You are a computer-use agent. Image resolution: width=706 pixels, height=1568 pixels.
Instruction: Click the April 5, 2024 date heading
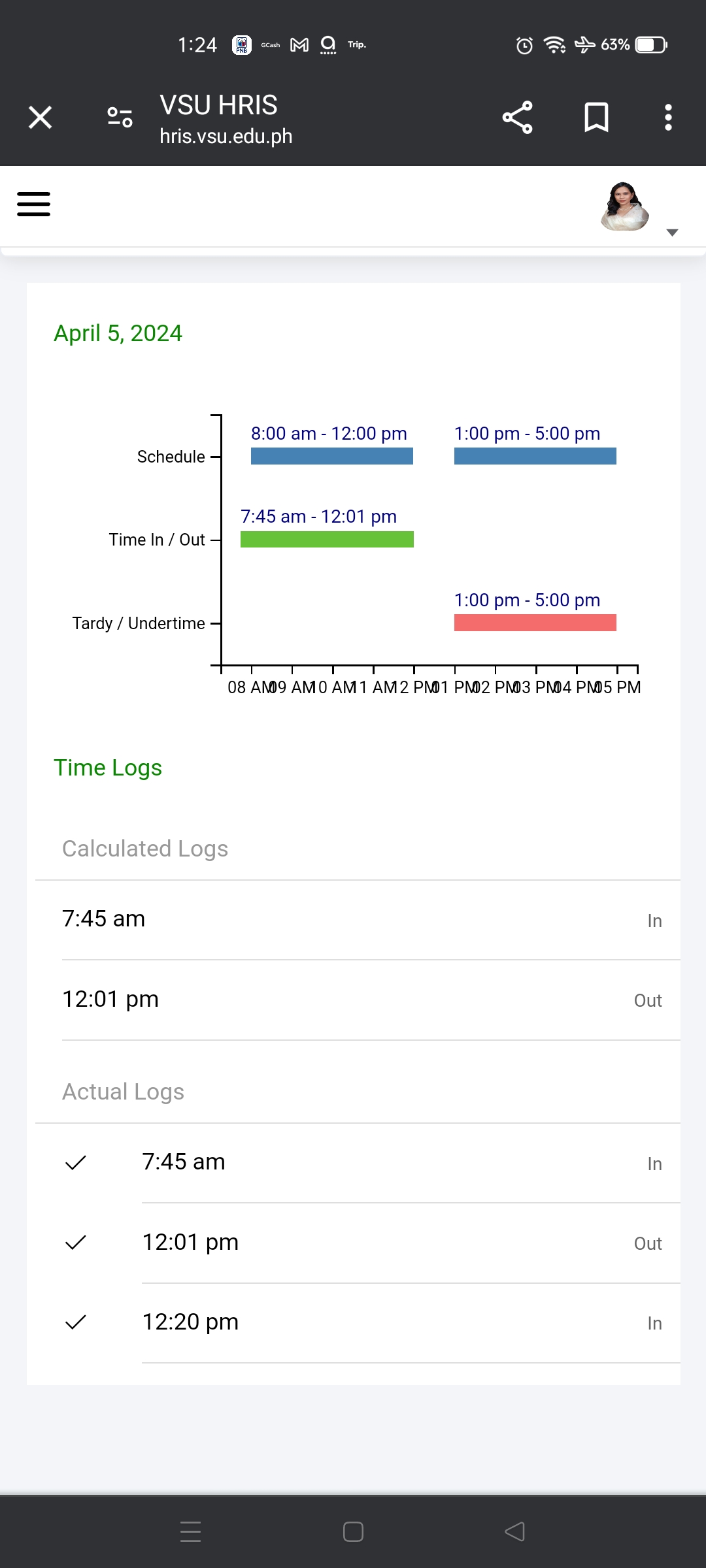pyautogui.click(x=118, y=333)
